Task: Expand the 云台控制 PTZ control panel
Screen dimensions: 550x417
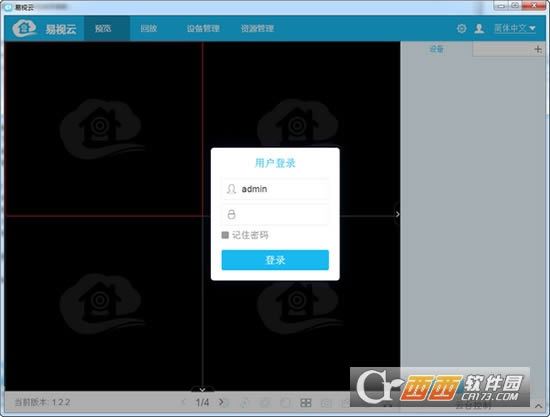Action: pos(538,406)
